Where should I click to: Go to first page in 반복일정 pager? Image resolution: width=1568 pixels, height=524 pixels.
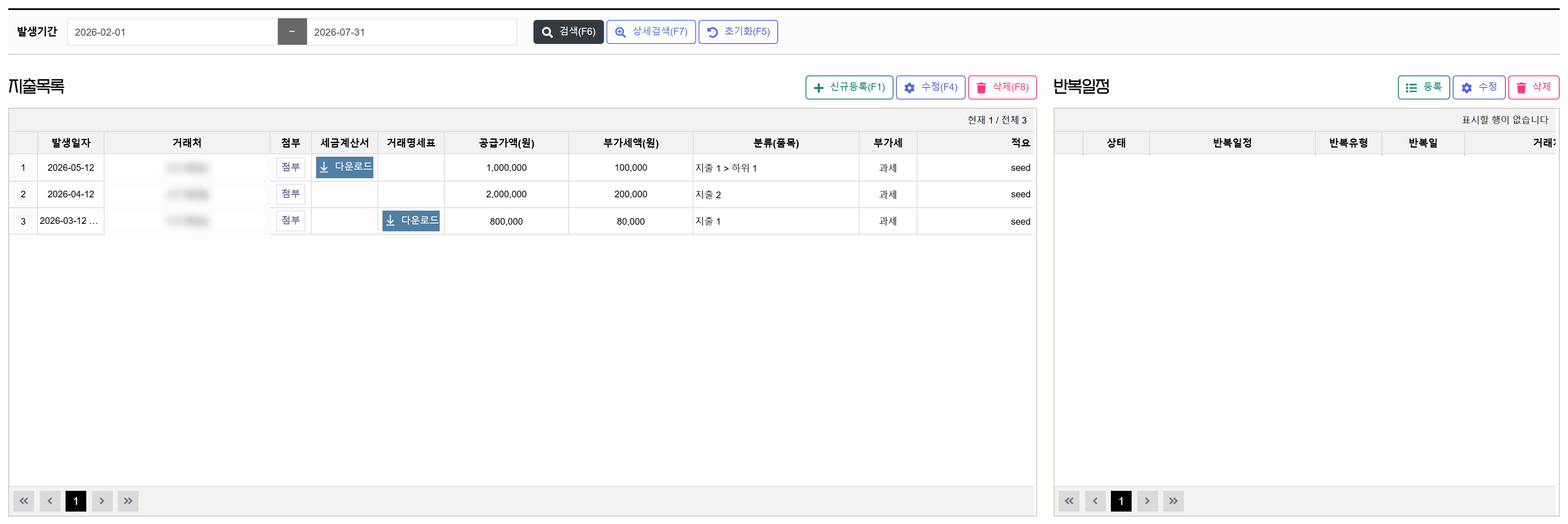click(1069, 501)
